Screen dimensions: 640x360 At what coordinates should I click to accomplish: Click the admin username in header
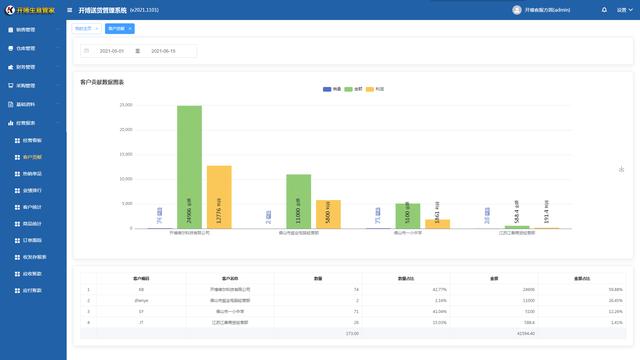(547, 10)
